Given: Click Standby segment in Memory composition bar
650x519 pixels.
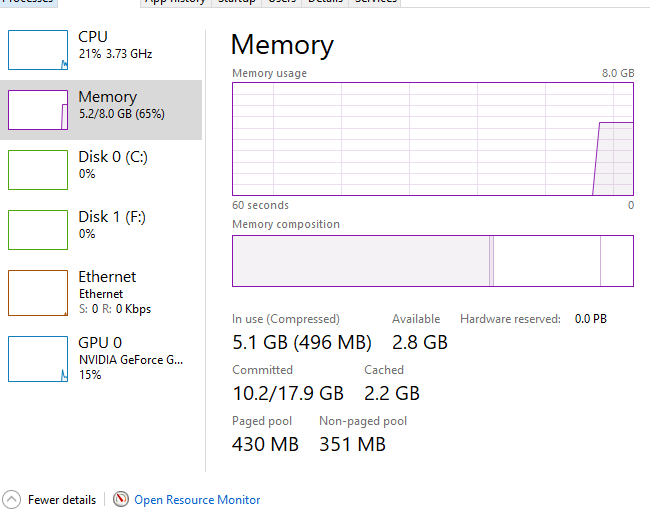Looking at the screenshot, I should [546, 261].
